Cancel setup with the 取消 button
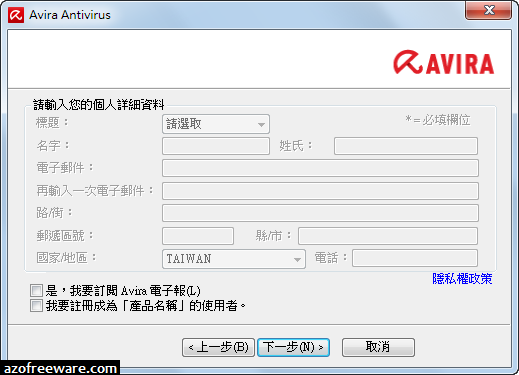 378,347
